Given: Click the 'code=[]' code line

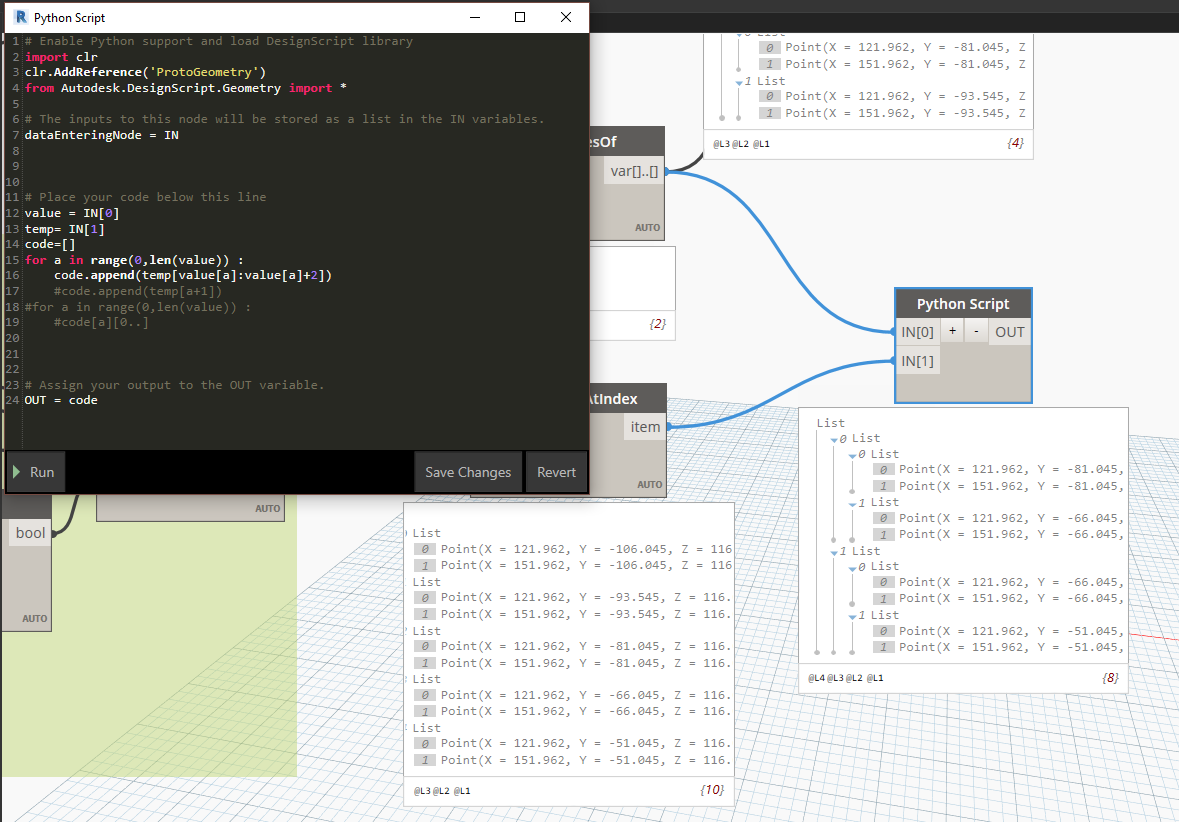Looking at the screenshot, I should coord(50,244).
